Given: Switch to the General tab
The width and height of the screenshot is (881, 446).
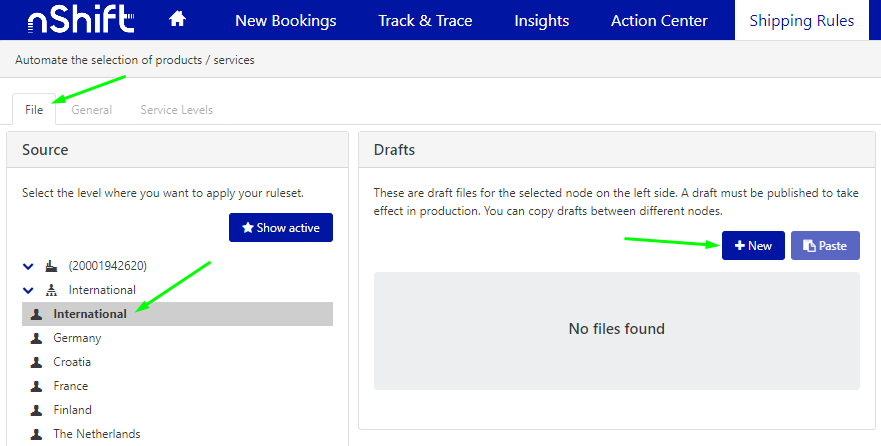Looking at the screenshot, I should coord(91,110).
